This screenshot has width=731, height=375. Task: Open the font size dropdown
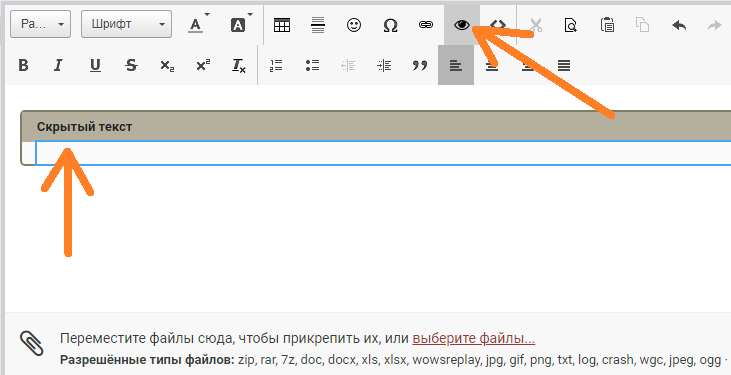[x=40, y=24]
